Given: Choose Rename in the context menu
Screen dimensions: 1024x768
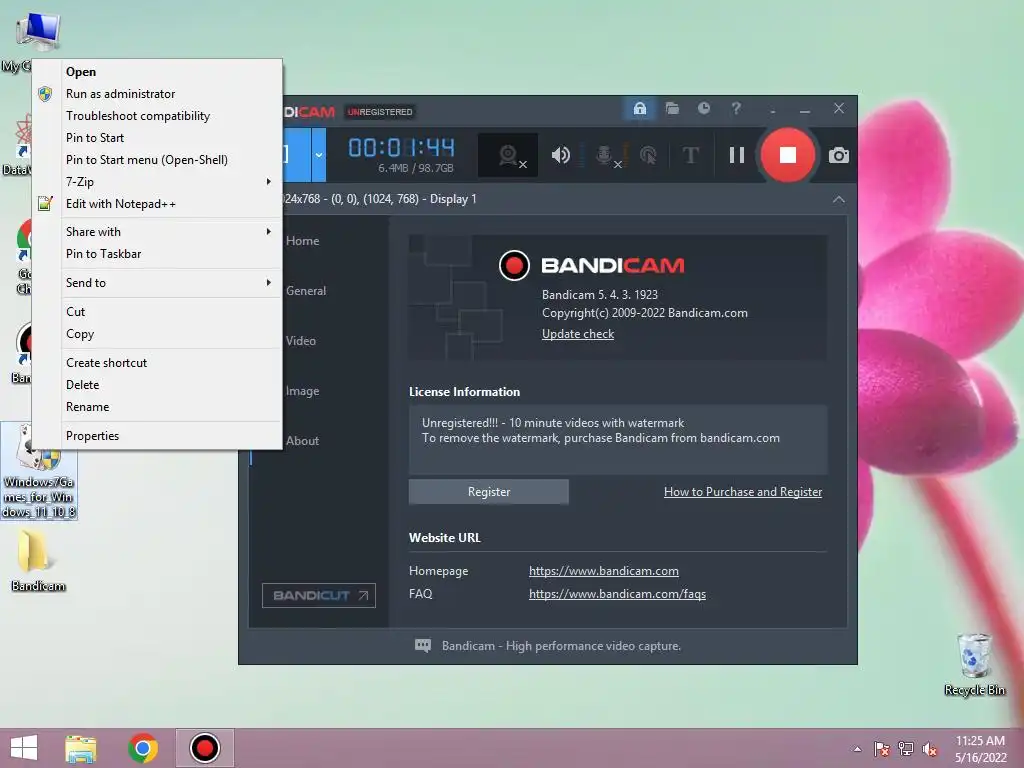Looking at the screenshot, I should [x=157, y=407].
